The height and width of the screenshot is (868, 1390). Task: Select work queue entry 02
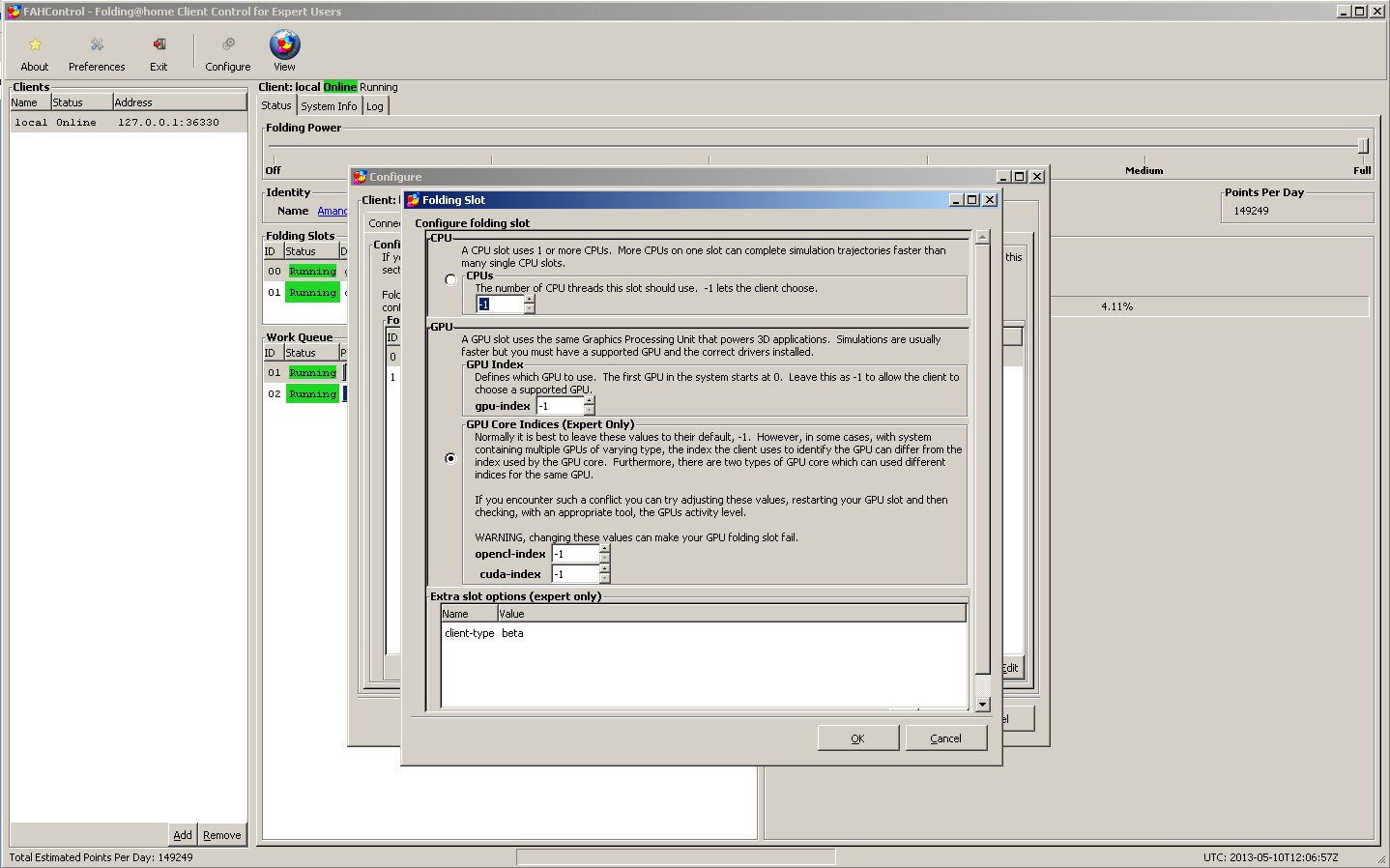pyautogui.click(x=305, y=394)
